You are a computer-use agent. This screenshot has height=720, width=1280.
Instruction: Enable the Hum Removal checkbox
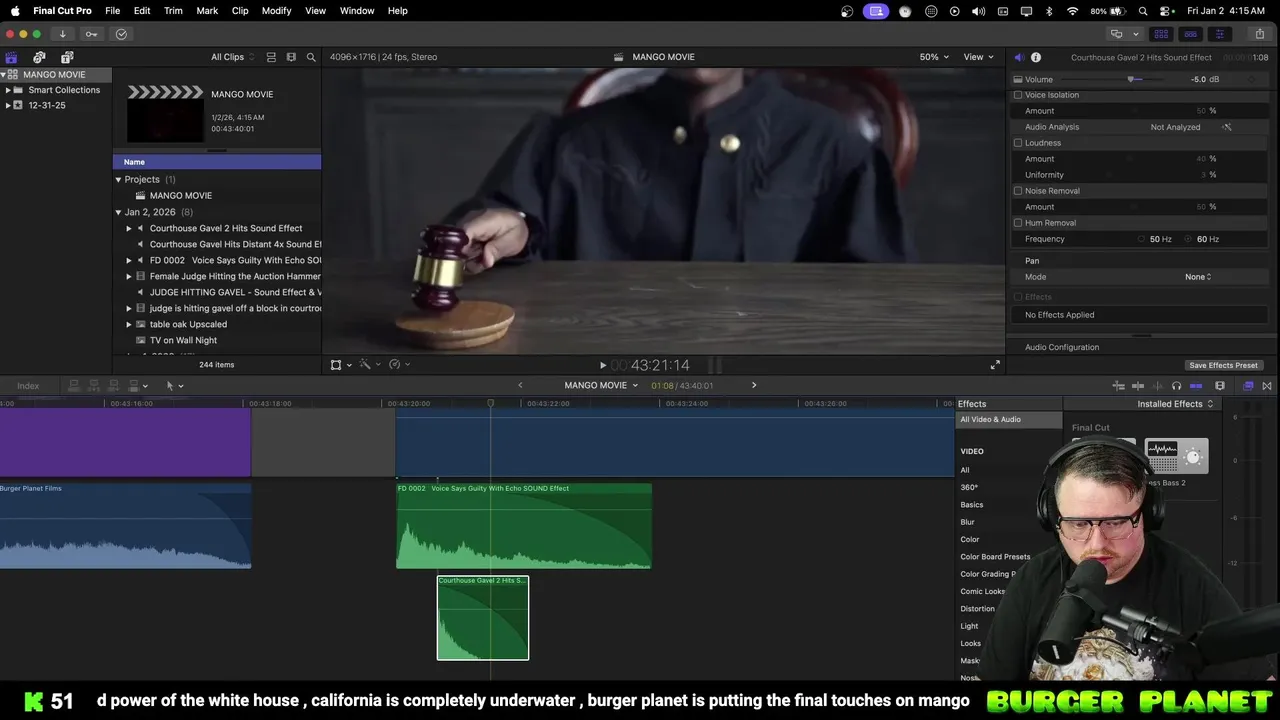(1018, 223)
